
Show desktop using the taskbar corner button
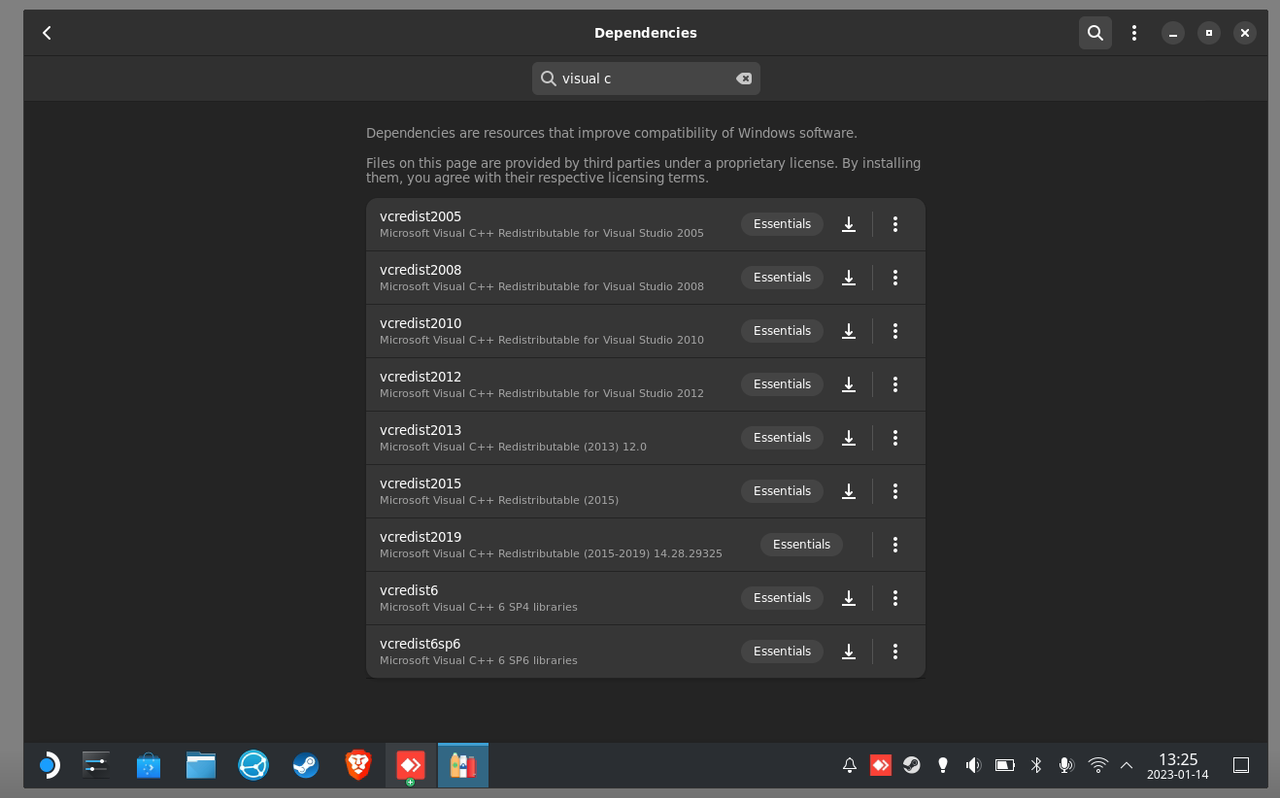[1241, 766]
